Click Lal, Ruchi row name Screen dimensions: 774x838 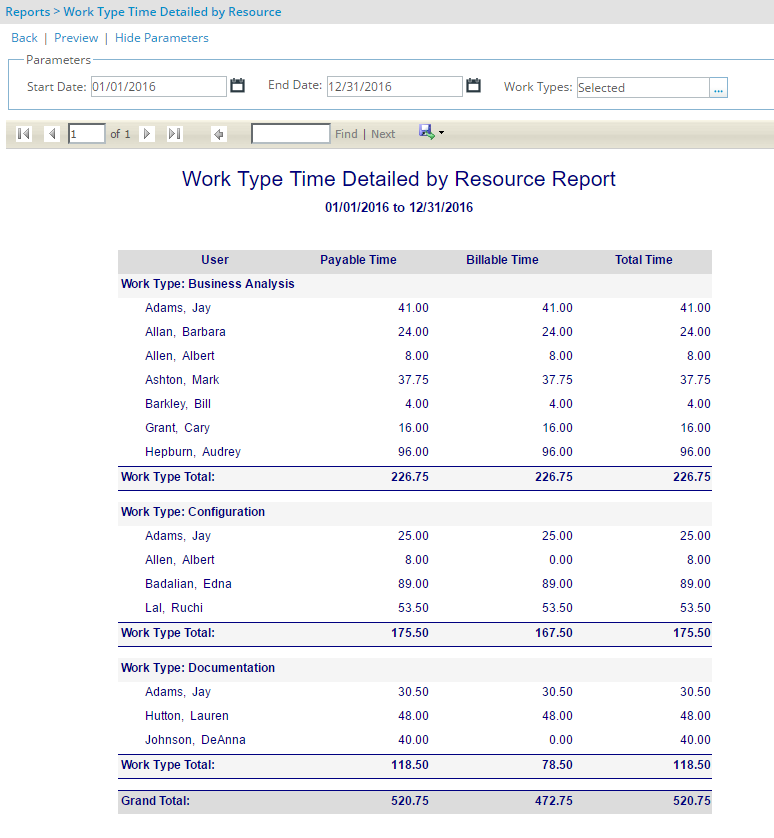pos(174,608)
